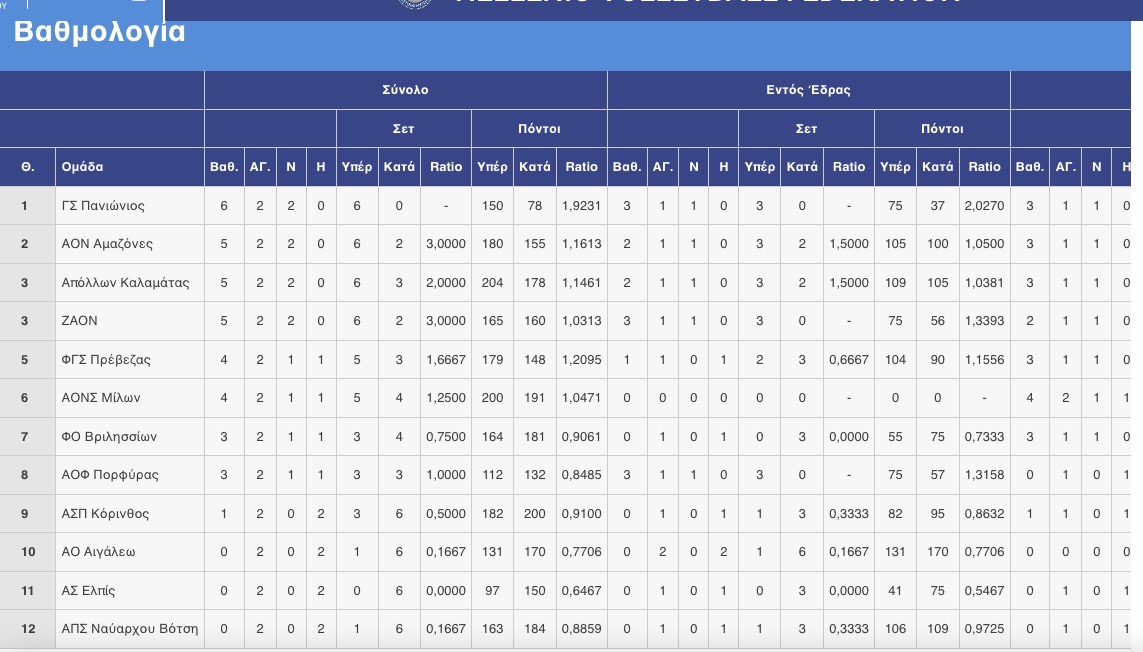Click home points ratio 0,9725 for Ναύαρχου Βότση
Image resolution: width=1143 pixels, height=652 pixels.
pos(984,628)
